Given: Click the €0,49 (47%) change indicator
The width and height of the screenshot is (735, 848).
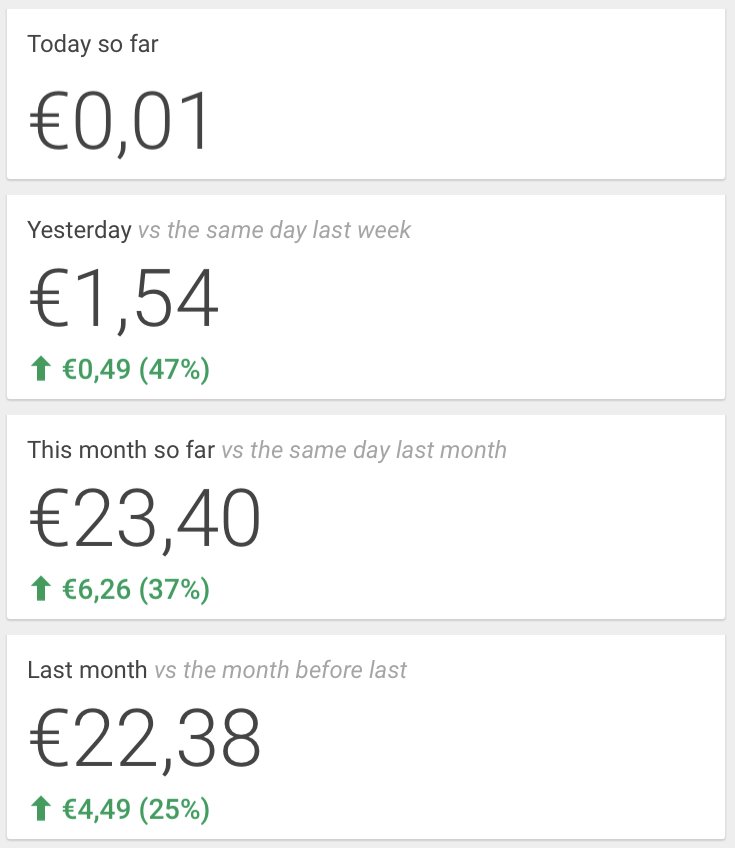Looking at the screenshot, I should pyautogui.click(x=136, y=369).
